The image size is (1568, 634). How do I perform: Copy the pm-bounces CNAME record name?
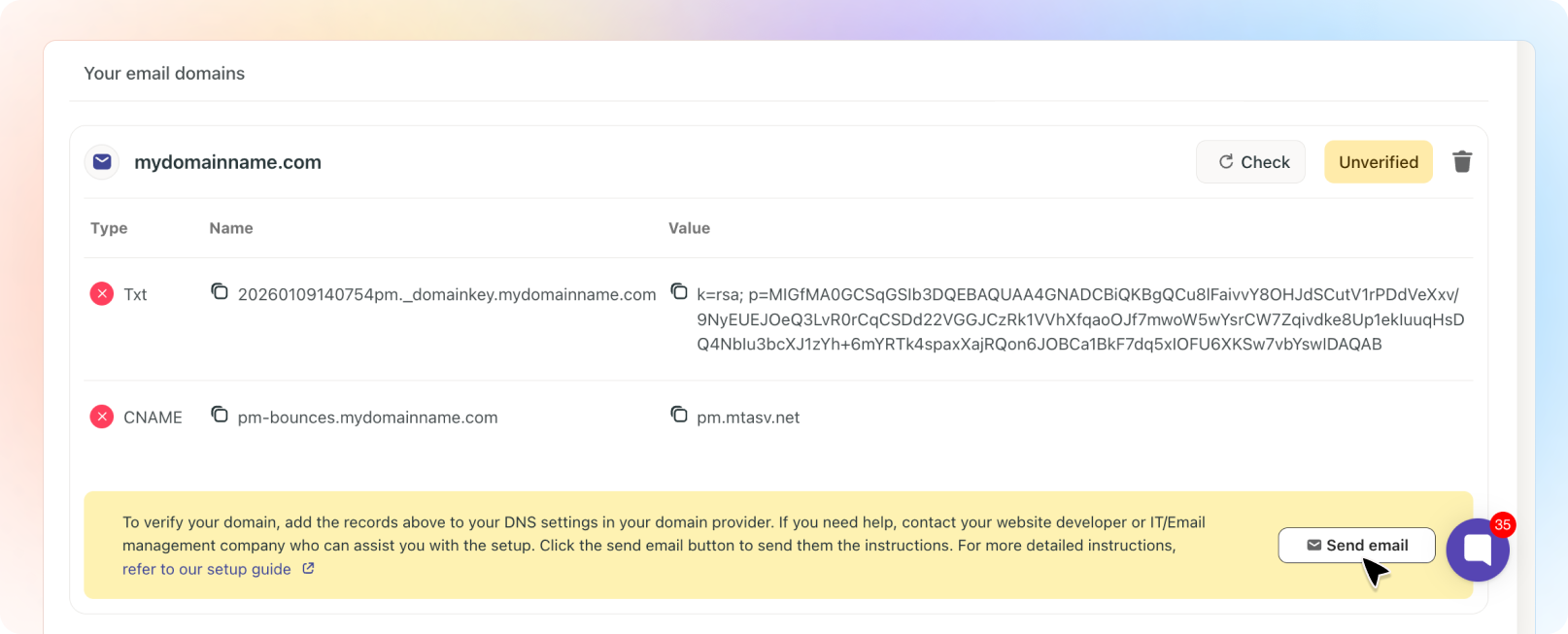[x=220, y=415]
